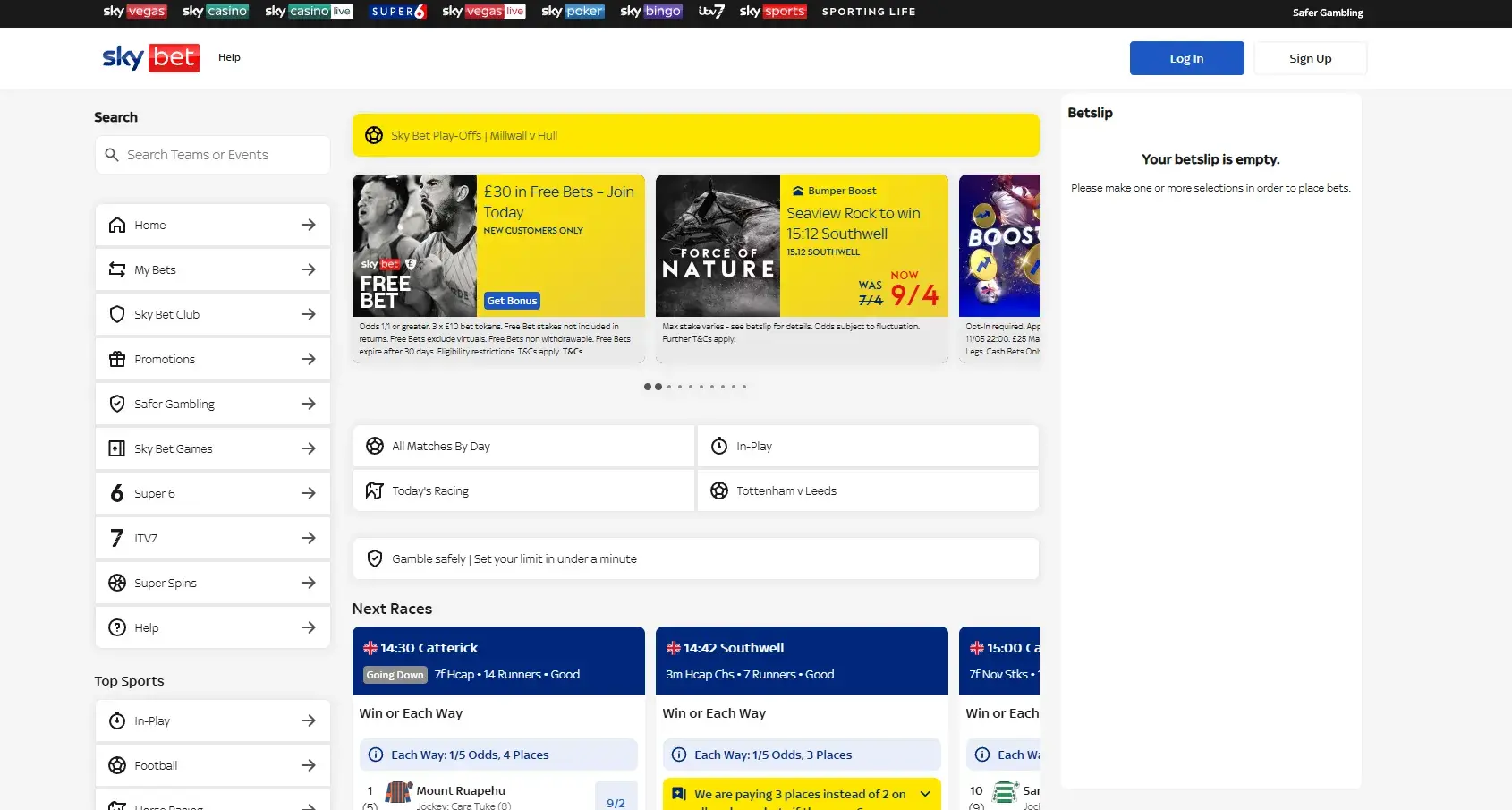Open sidebar Safer Gambling via its arrow
The image size is (1512, 810).
309,404
